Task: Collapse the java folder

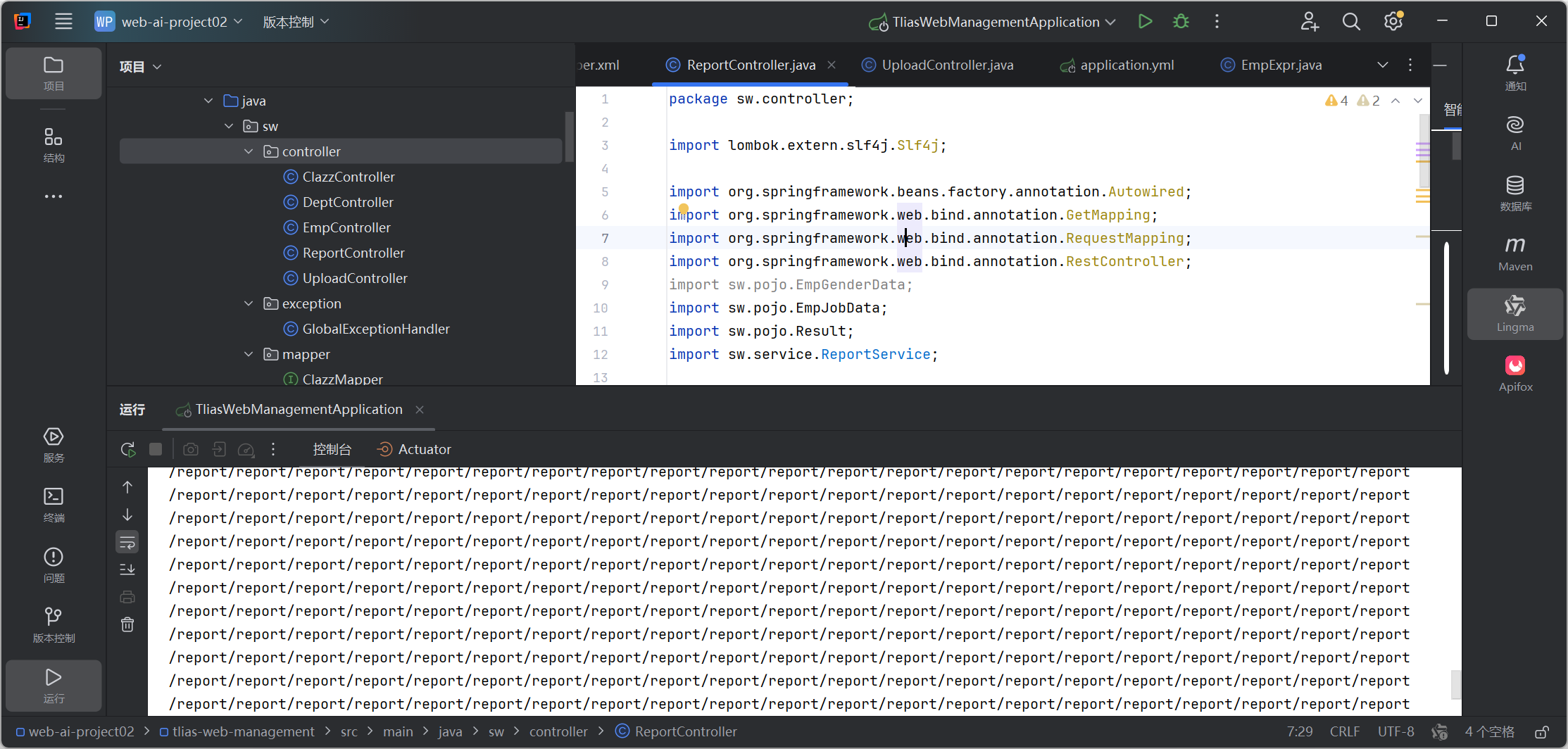Action: tap(208, 101)
